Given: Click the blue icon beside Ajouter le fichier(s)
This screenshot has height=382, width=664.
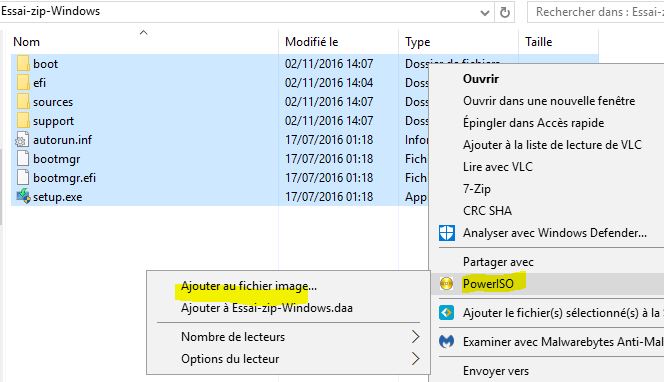Looking at the screenshot, I should [447, 313].
